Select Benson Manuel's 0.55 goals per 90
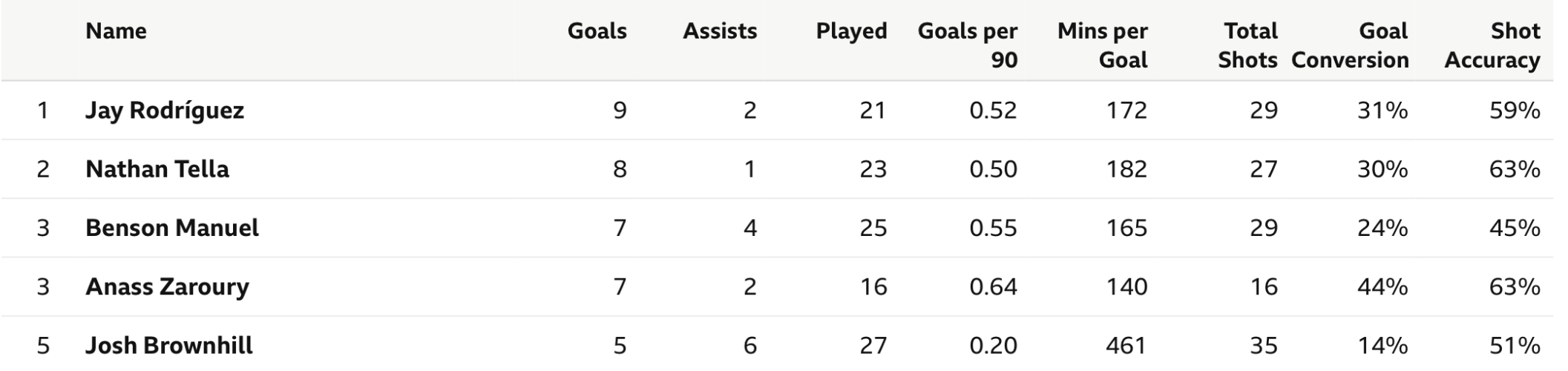 (993, 228)
